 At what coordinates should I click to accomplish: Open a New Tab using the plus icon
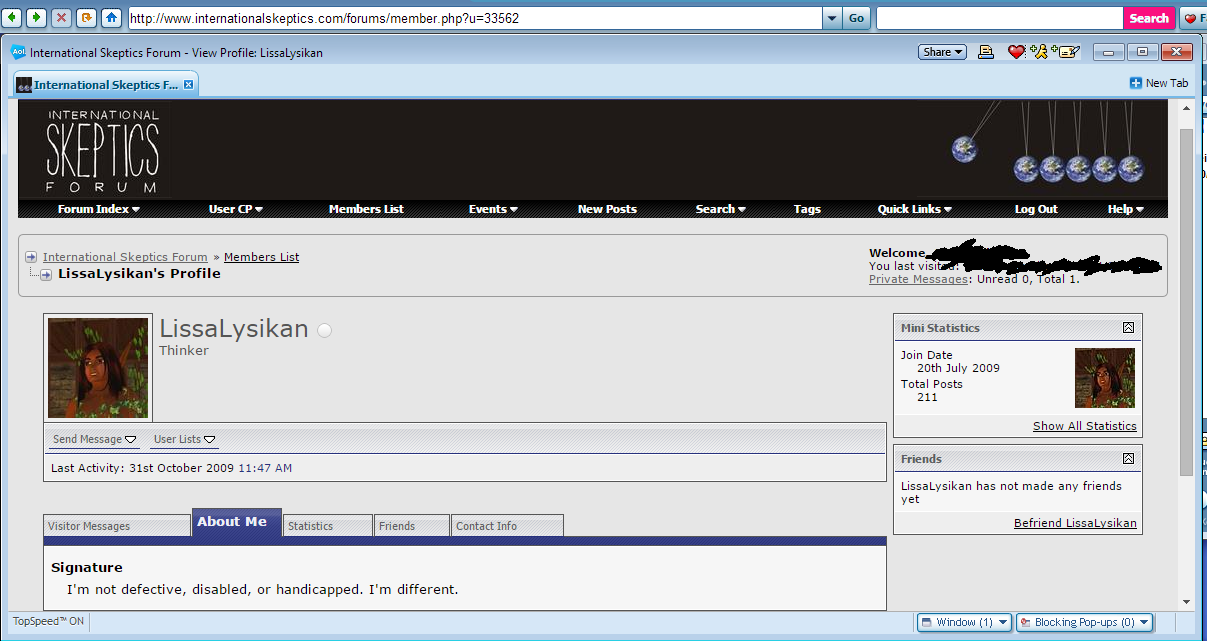click(1135, 84)
